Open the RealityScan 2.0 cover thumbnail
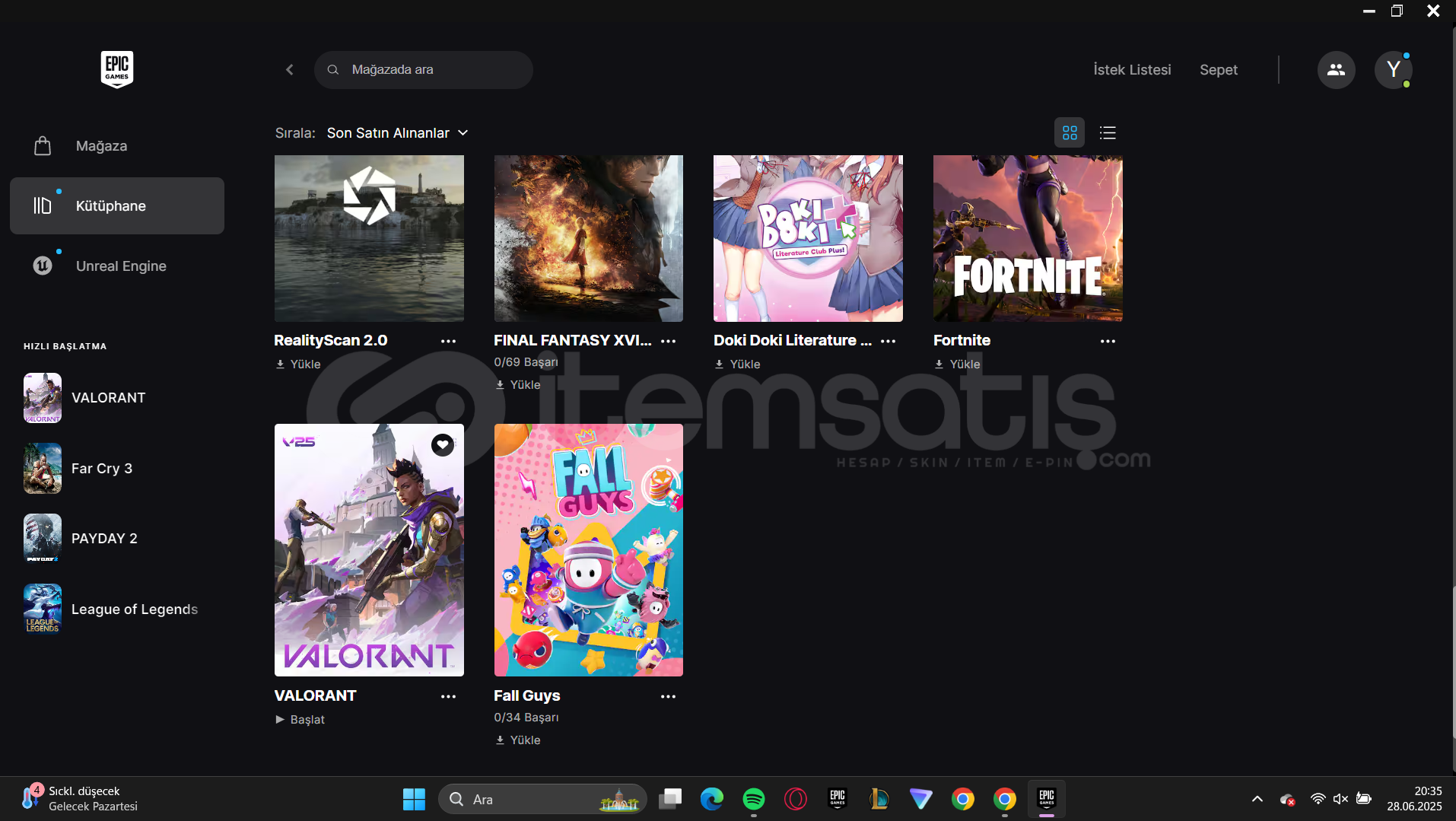This screenshot has height=821, width=1456. point(369,238)
